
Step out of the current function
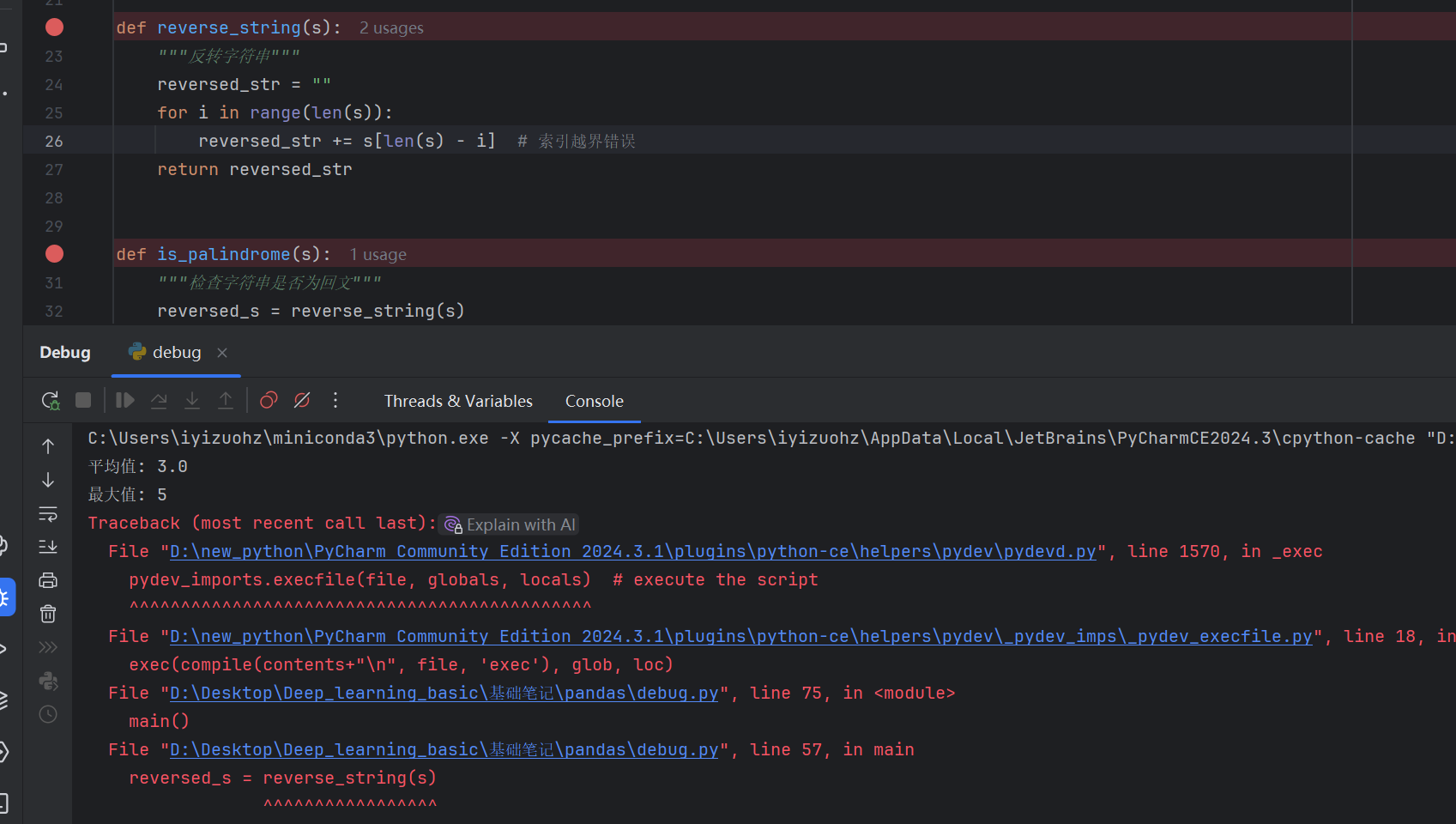(x=226, y=400)
